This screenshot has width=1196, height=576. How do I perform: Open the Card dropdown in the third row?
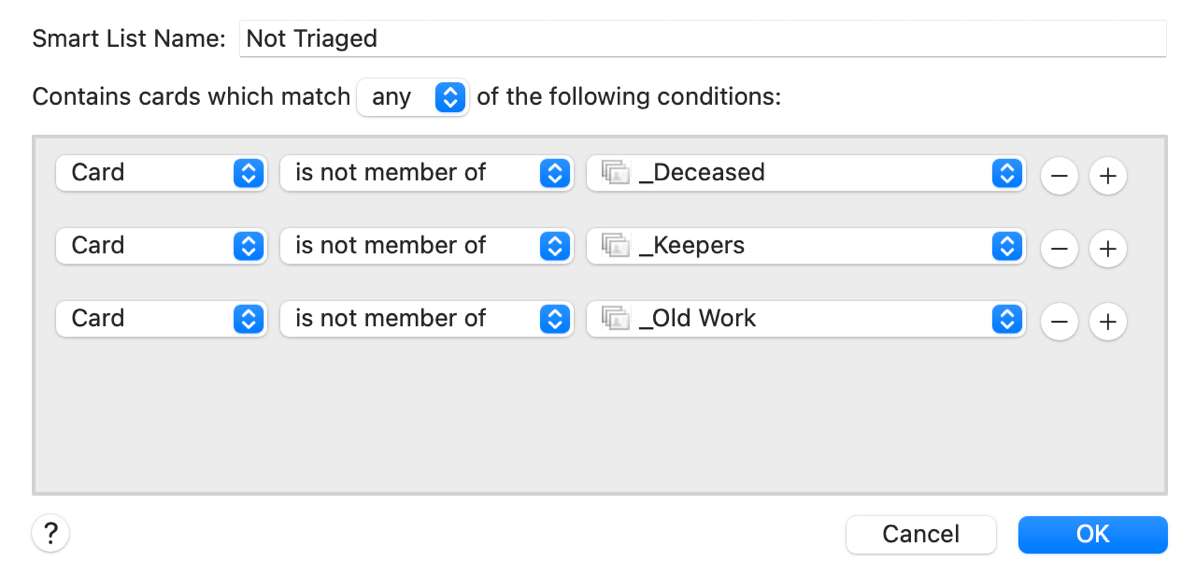160,319
